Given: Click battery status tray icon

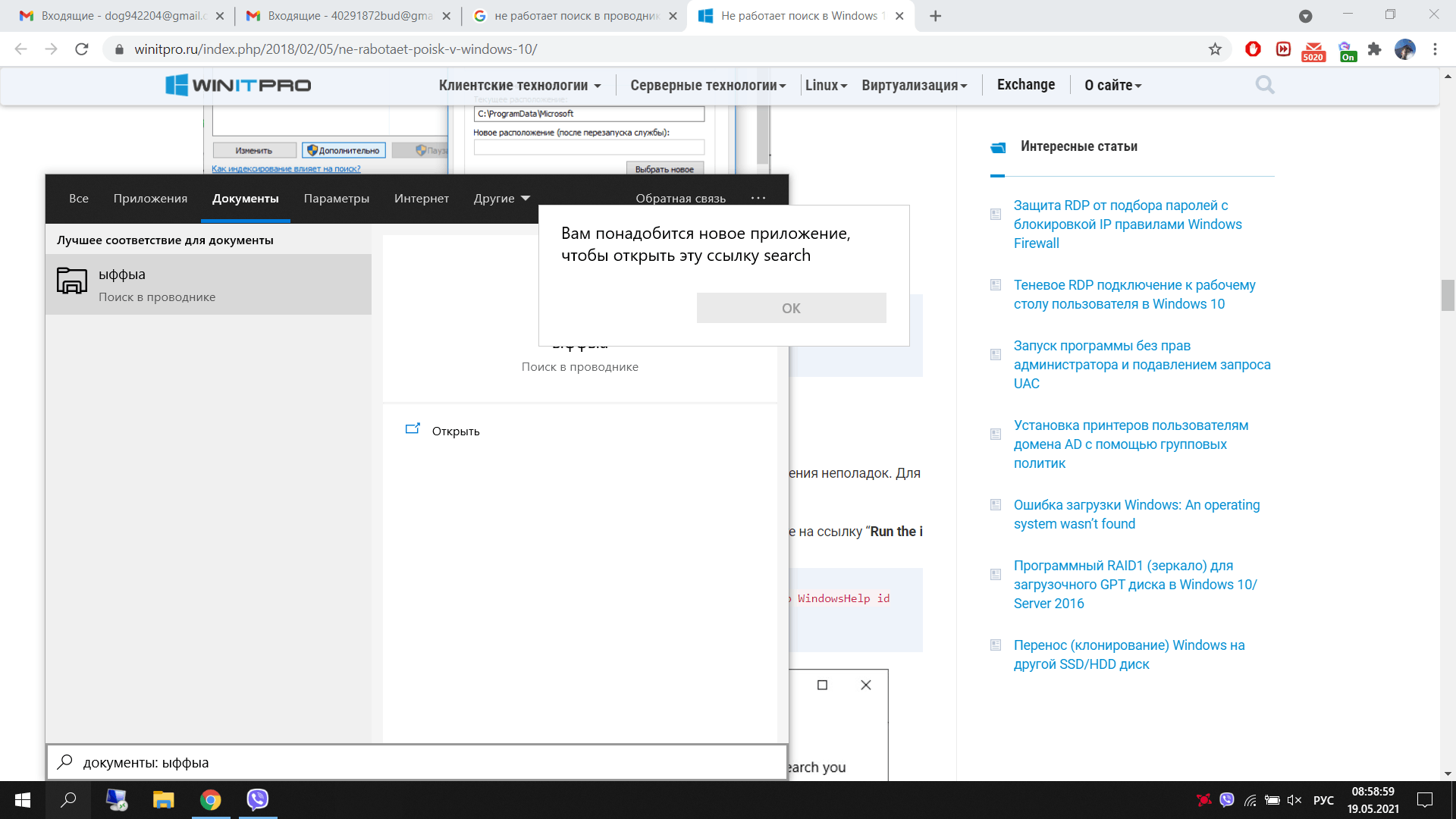Looking at the screenshot, I should (1272, 800).
